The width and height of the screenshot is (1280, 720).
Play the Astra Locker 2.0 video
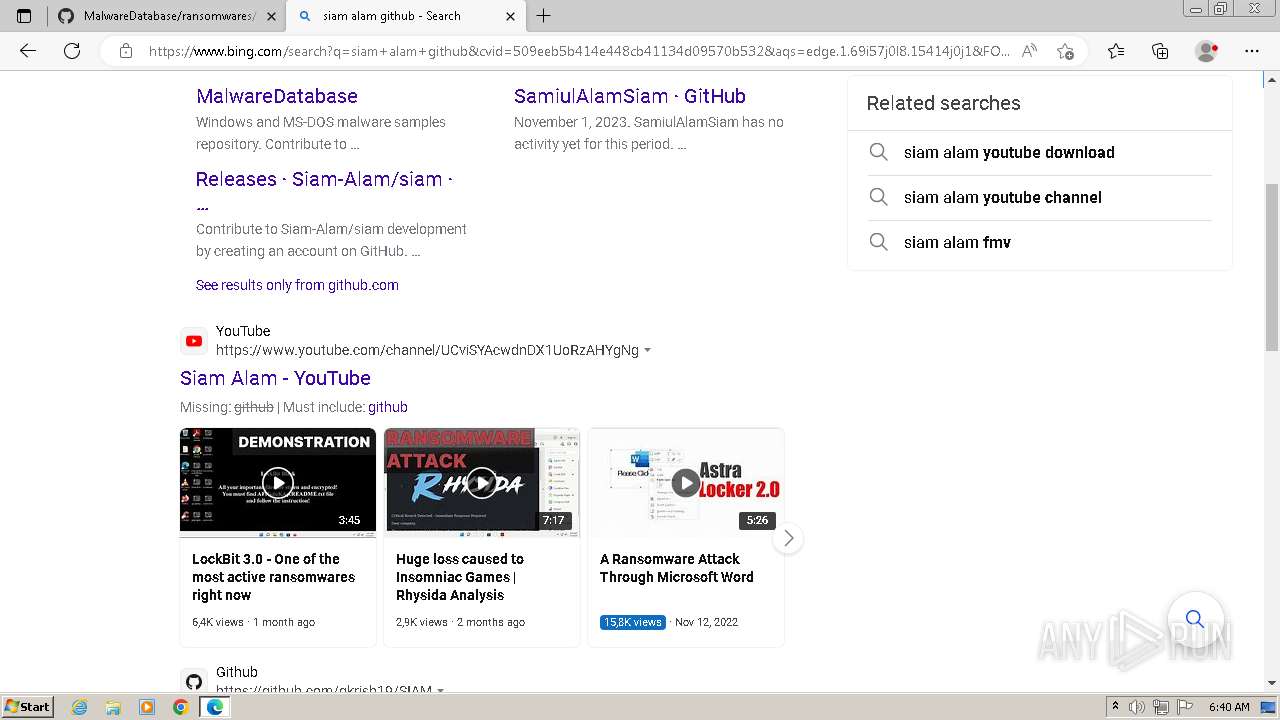pos(686,483)
